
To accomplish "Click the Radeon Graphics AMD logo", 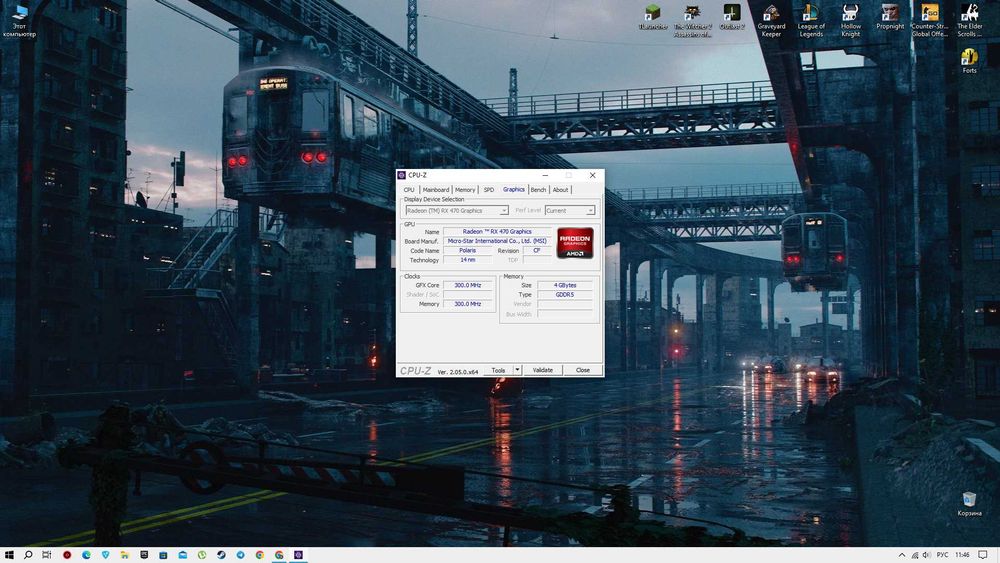I will tap(575, 243).
